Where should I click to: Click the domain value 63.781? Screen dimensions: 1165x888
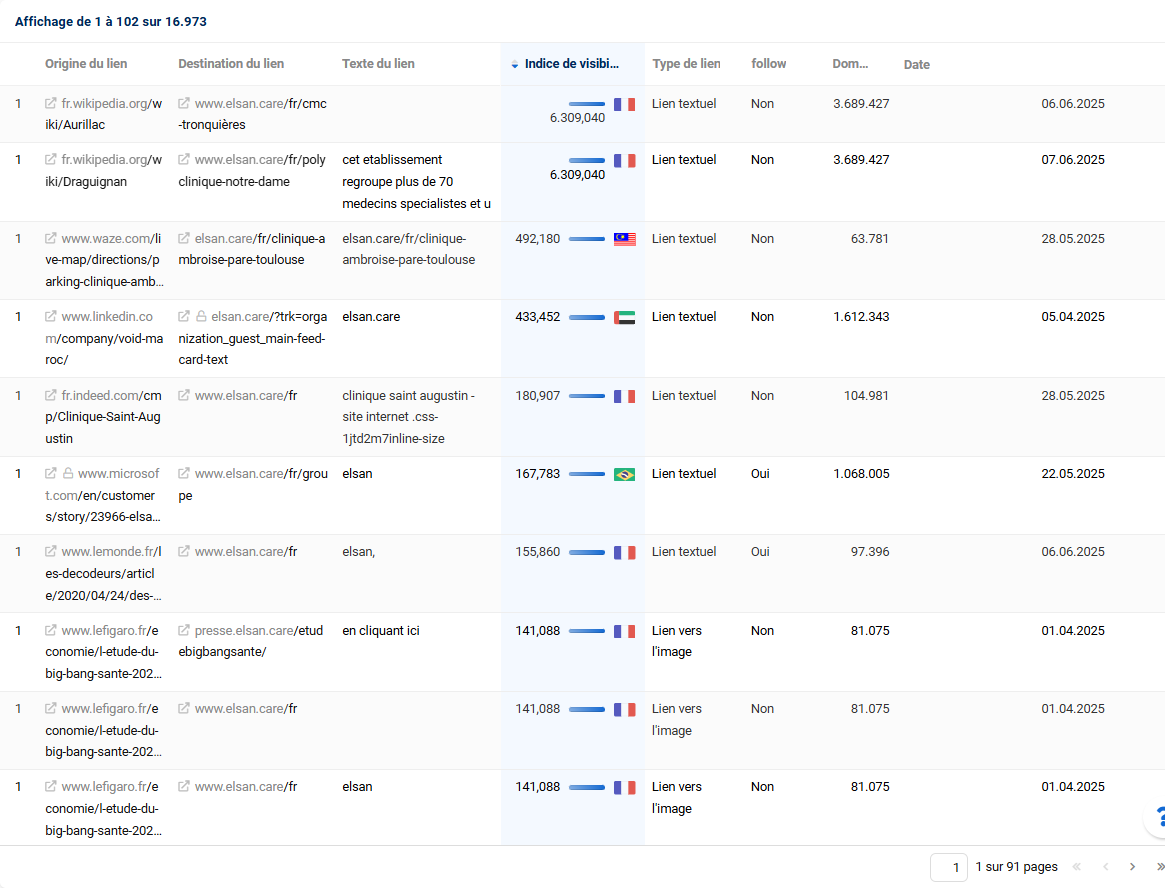(870, 239)
